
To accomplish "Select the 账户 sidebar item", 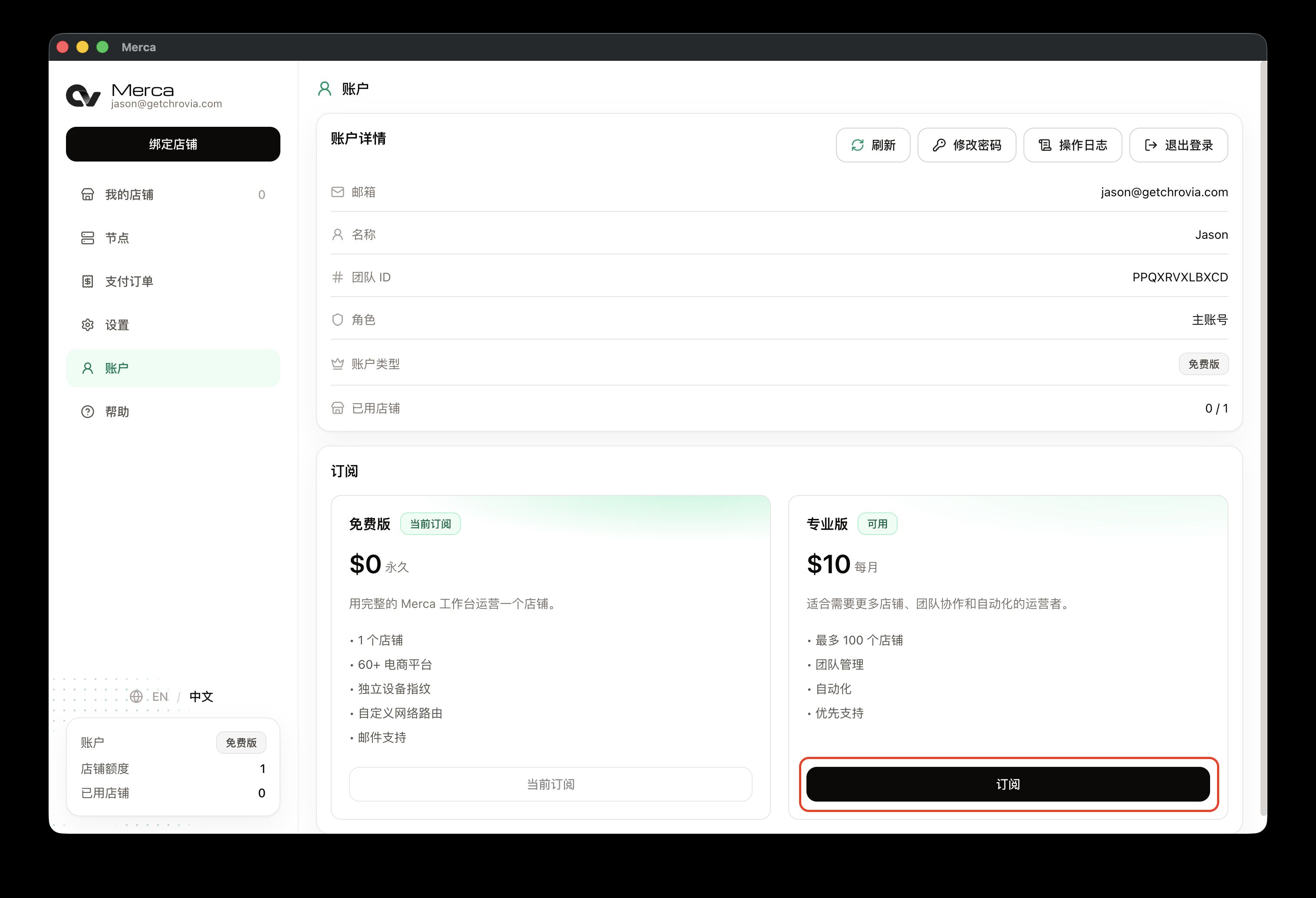I will (173, 368).
